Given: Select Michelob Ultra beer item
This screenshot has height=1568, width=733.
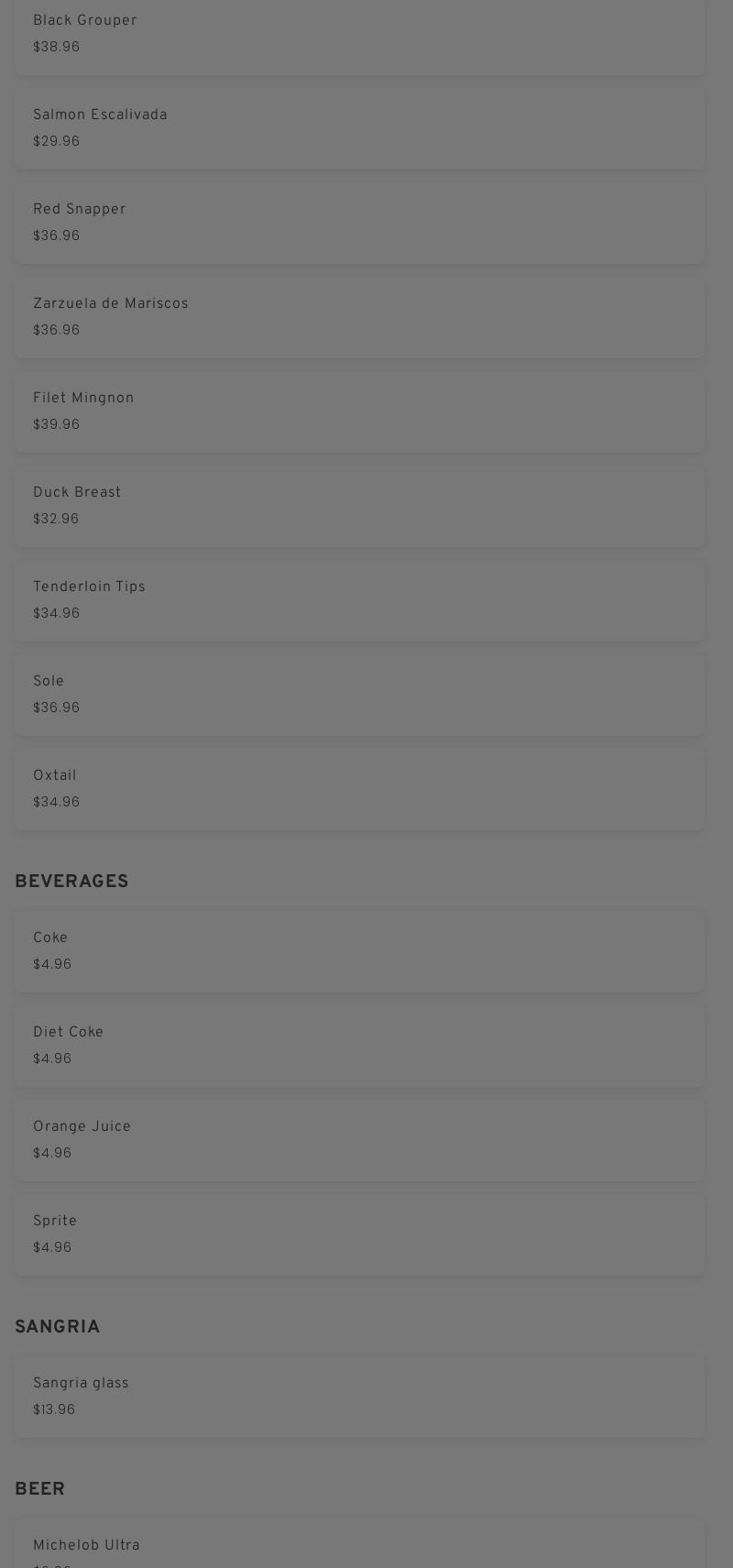Looking at the screenshot, I should pos(359,1543).
